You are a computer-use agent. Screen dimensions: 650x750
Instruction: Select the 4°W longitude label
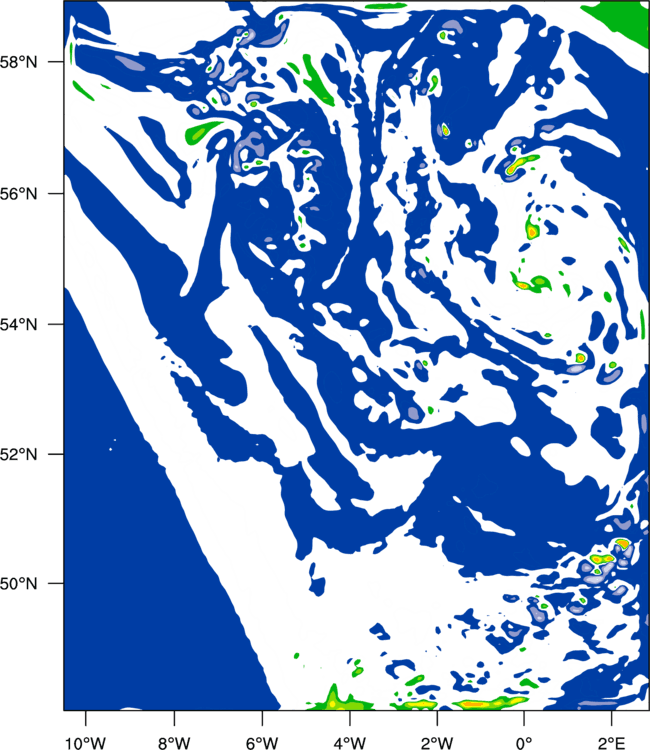(x=350, y=743)
